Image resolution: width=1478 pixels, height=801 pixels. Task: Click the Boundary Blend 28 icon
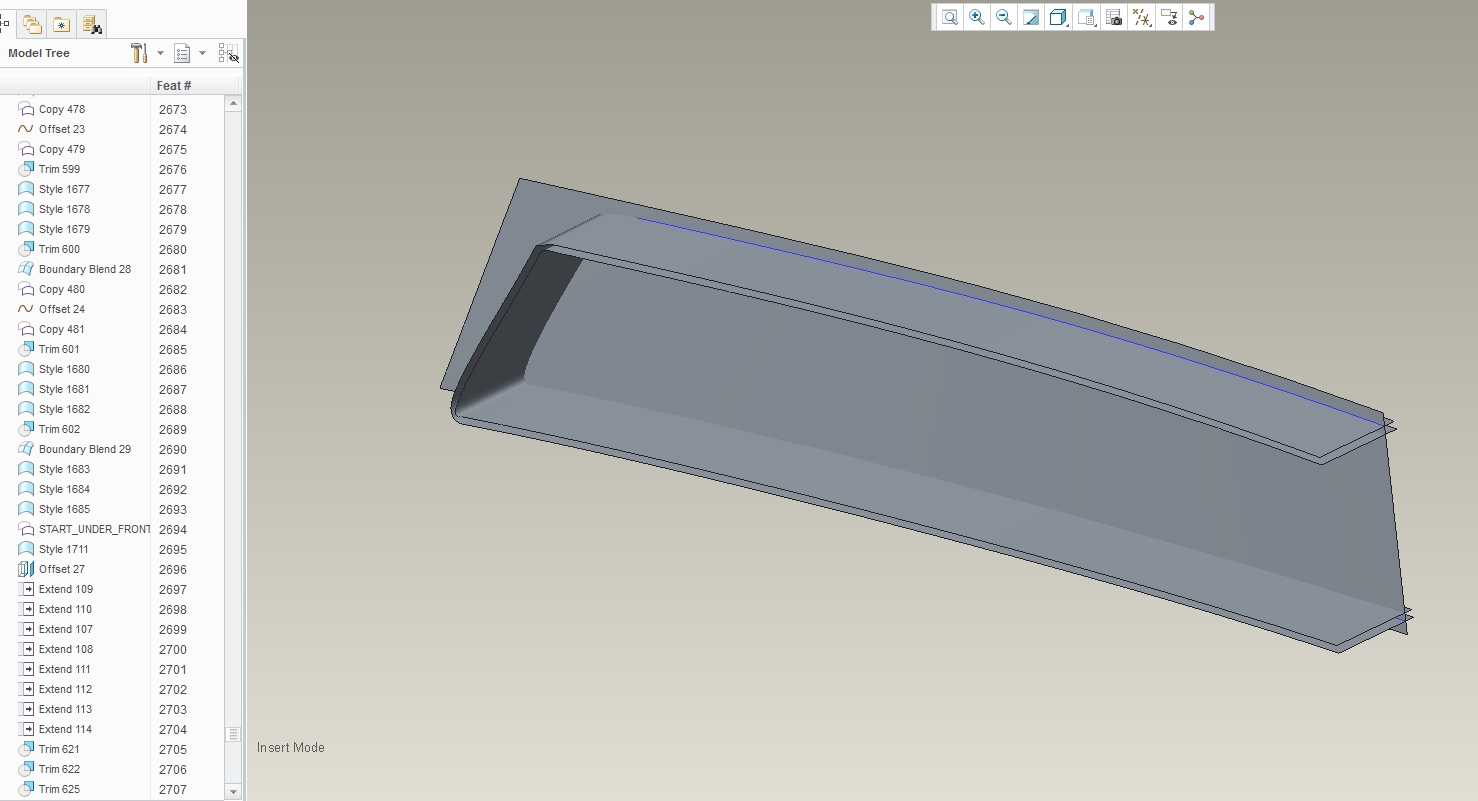click(26, 269)
